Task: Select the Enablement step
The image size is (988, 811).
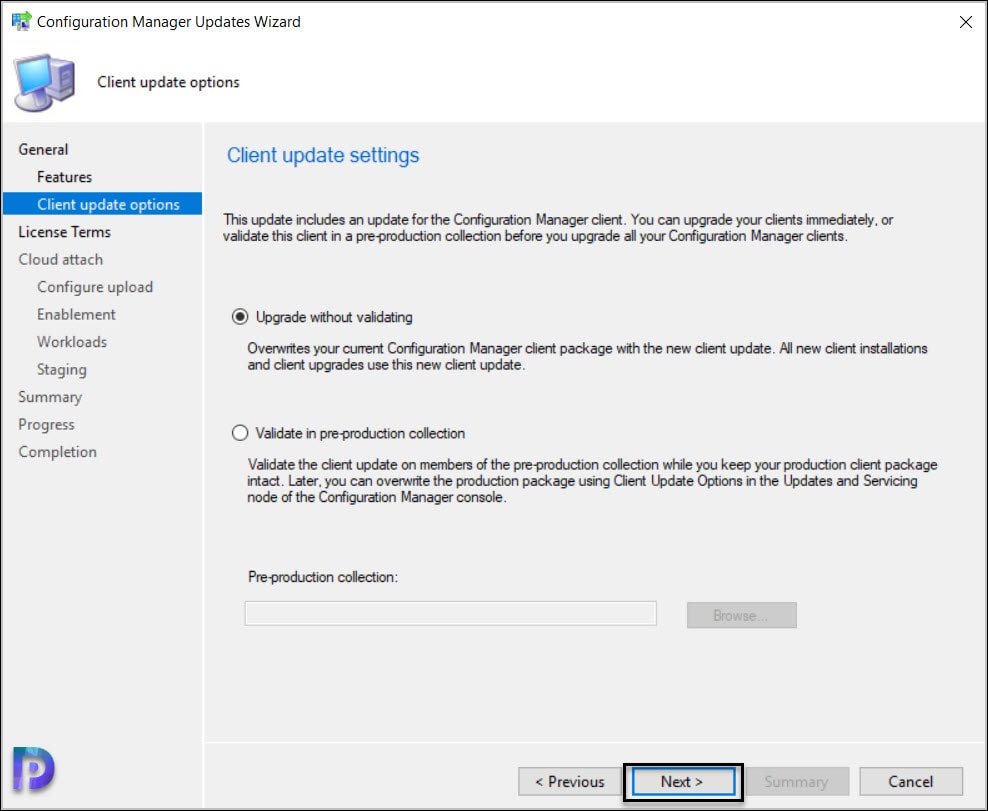Action: click(x=76, y=314)
